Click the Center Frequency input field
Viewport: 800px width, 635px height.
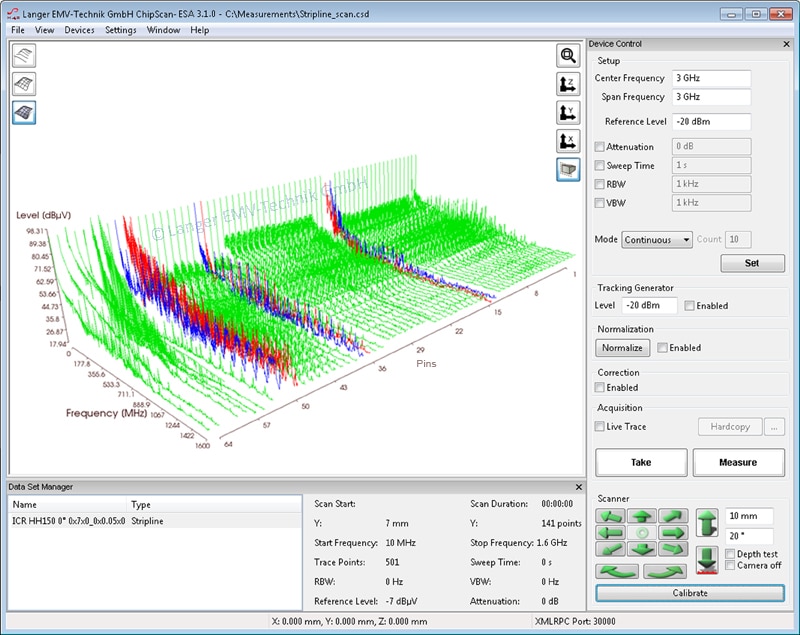click(710, 78)
